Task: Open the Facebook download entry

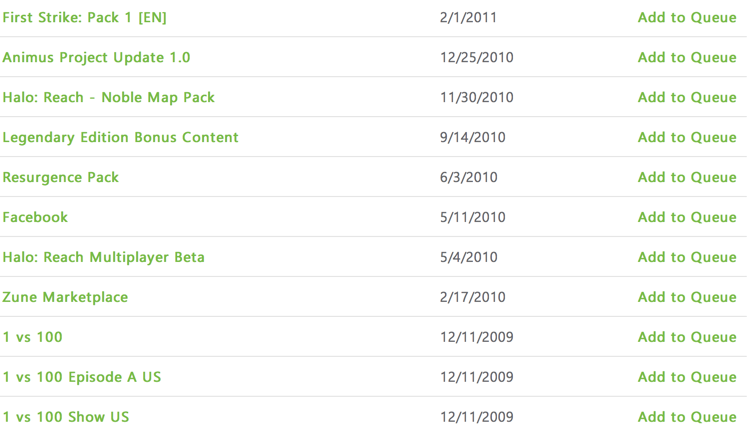Action: point(35,217)
